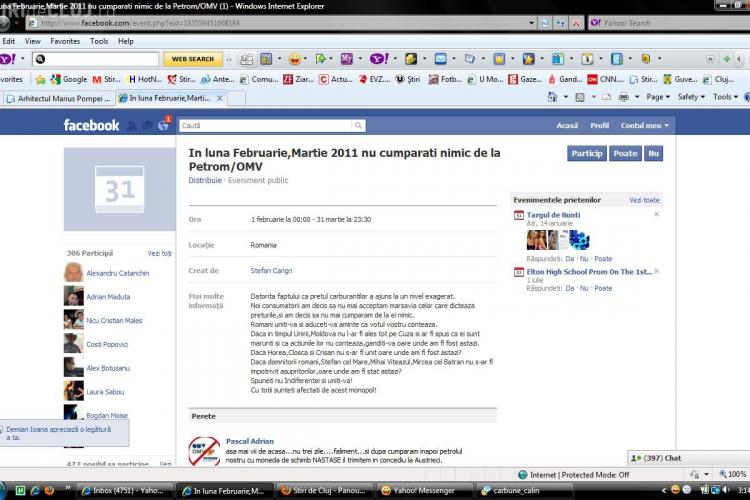Dismiss the Targul de Nunti event suggestion
This screenshot has width=750, height=500.
point(656,214)
